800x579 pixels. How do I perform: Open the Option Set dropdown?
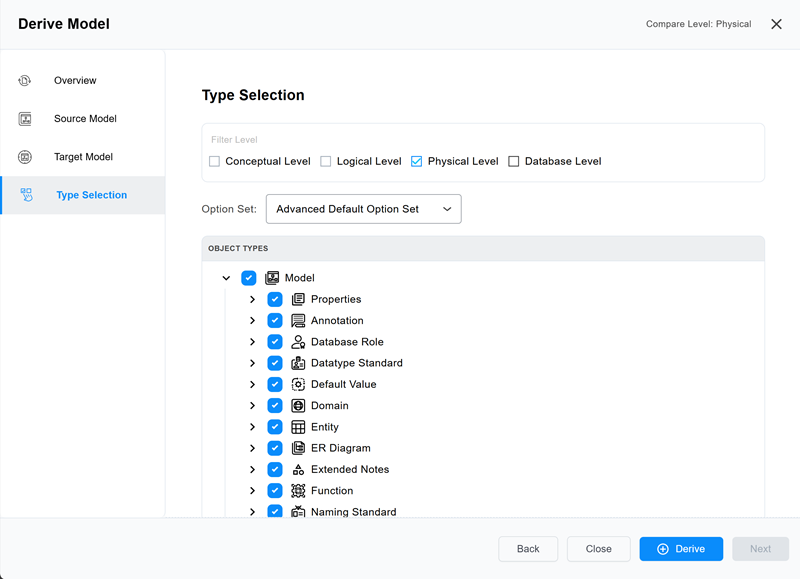363,209
